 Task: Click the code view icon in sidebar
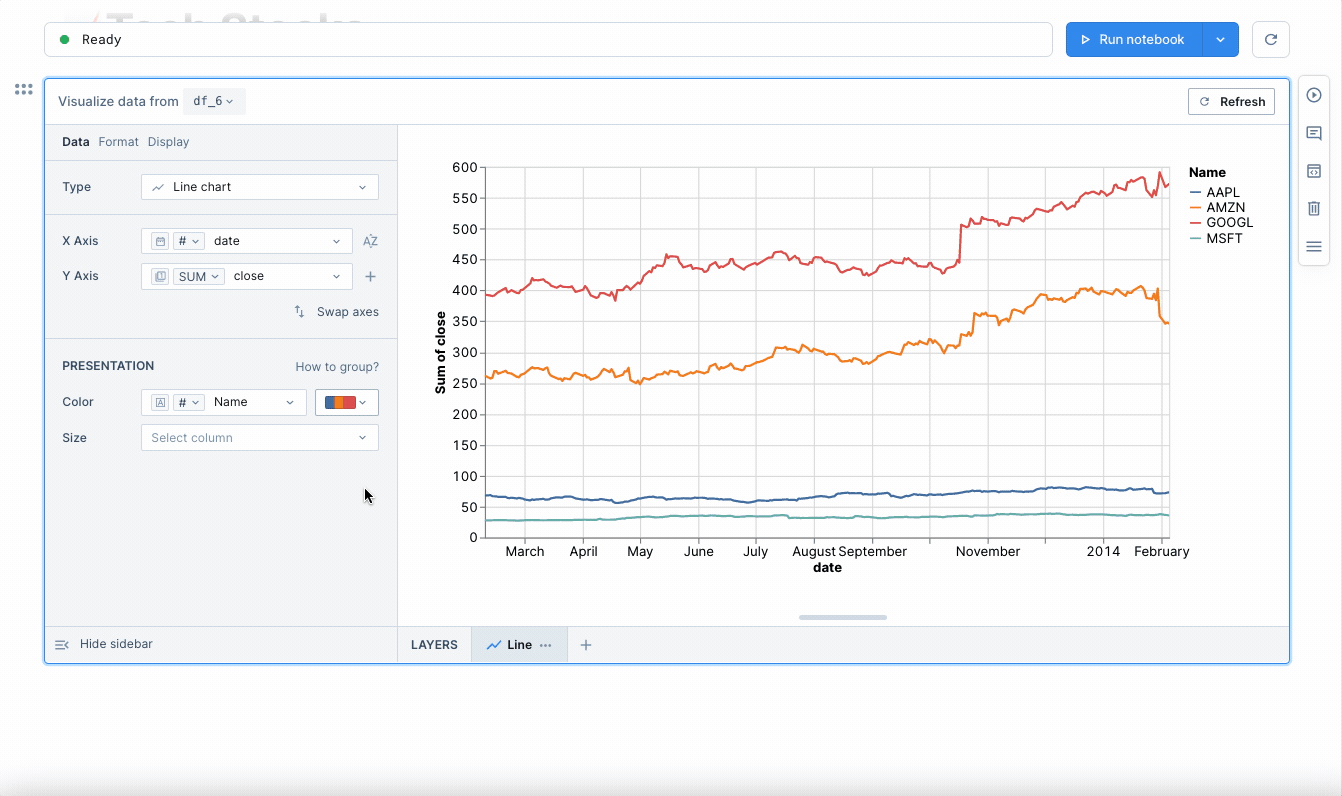(1314, 171)
